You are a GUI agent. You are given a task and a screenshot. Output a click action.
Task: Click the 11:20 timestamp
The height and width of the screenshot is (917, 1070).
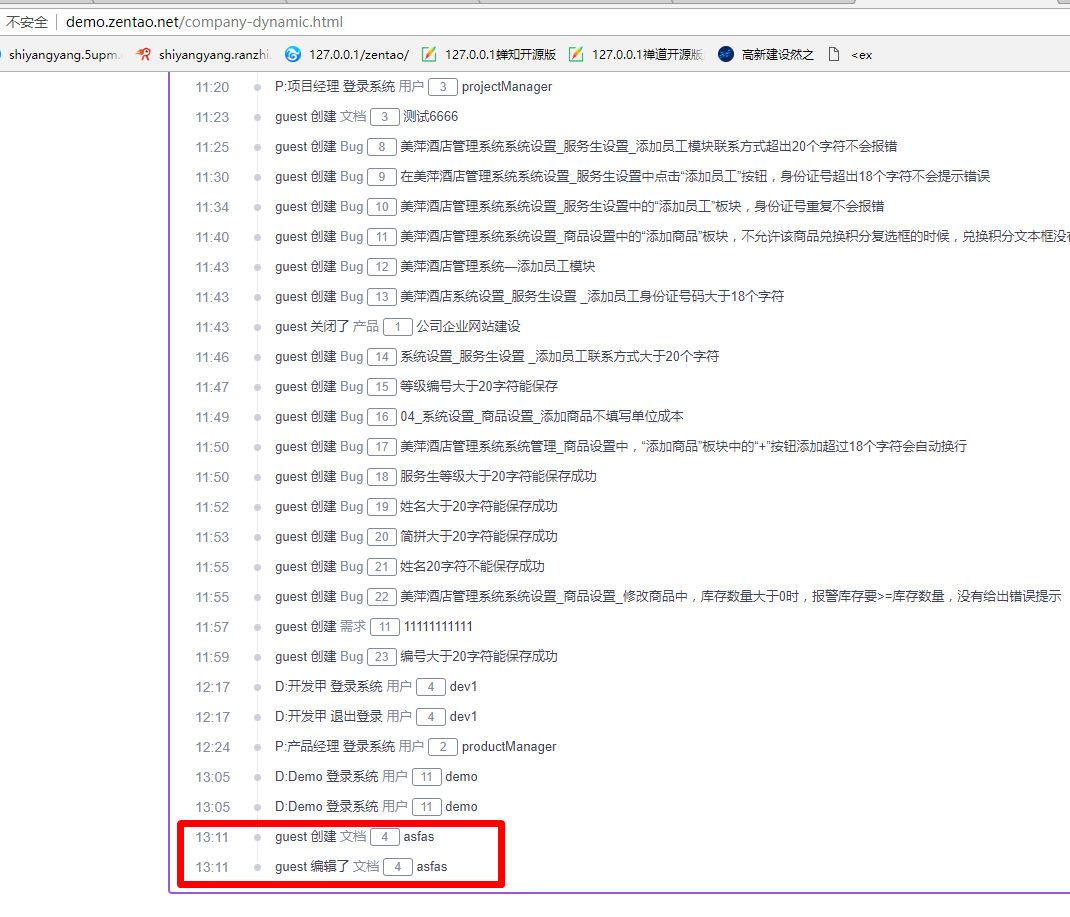tap(212, 87)
